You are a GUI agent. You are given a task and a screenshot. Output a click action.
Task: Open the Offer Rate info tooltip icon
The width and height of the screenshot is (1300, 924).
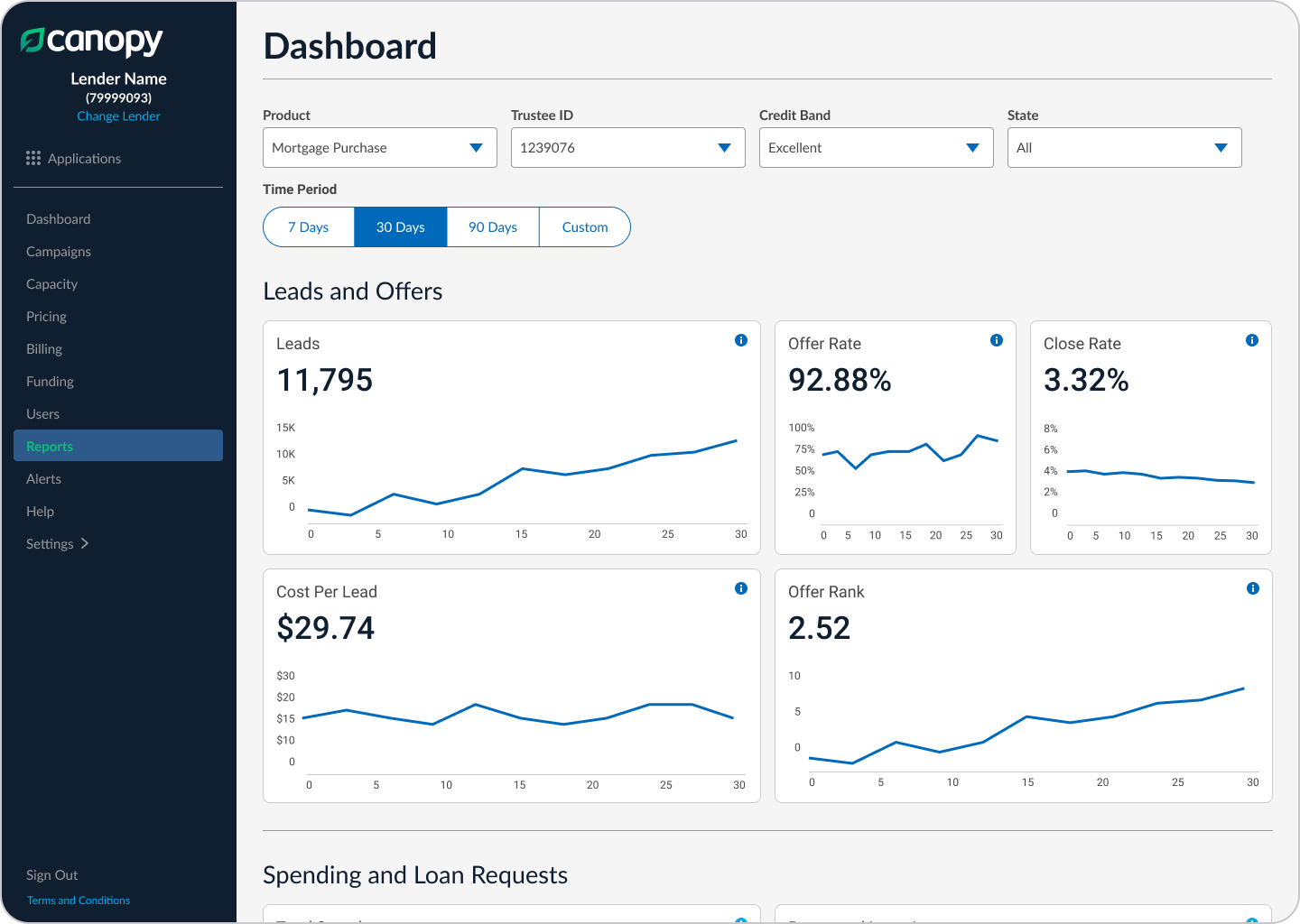coord(997,340)
